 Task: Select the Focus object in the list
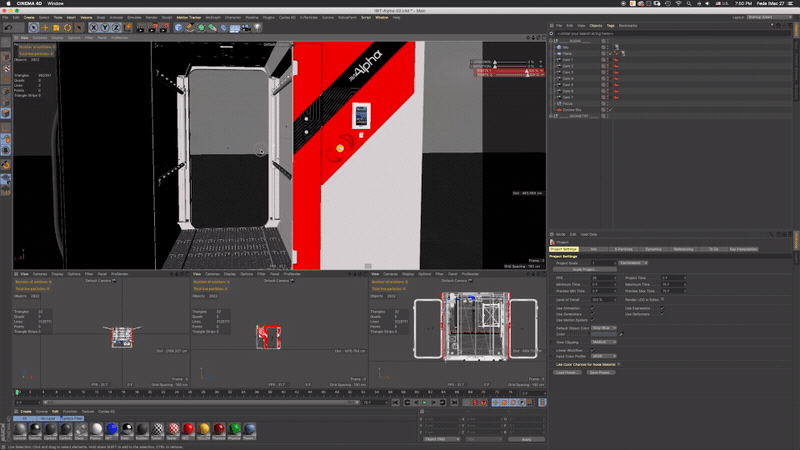pyautogui.click(x=567, y=104)
